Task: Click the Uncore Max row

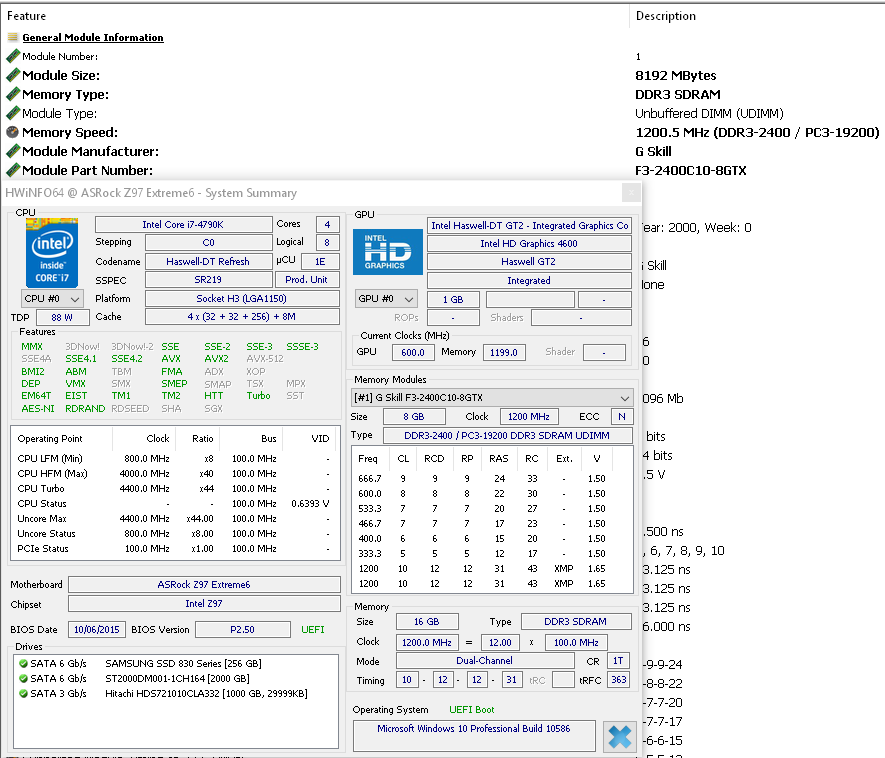Action: pyautogui.click(x=174, y=519)
